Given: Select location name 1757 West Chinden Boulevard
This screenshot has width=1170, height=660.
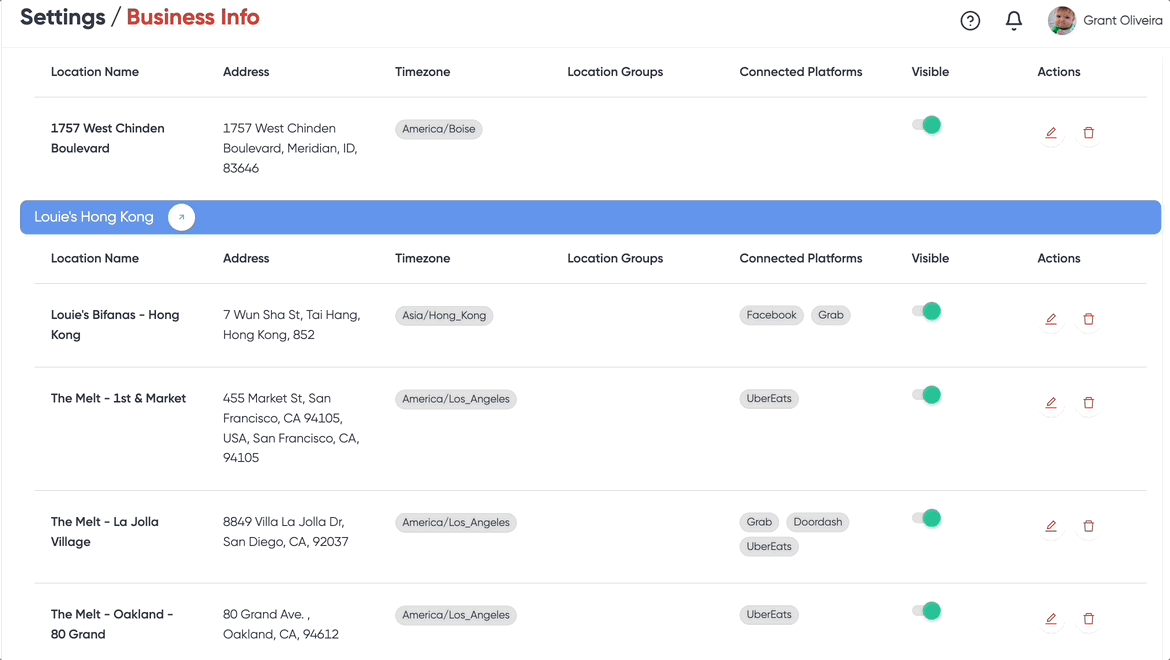Looking at the screenshot, I should tap(107, 138).
